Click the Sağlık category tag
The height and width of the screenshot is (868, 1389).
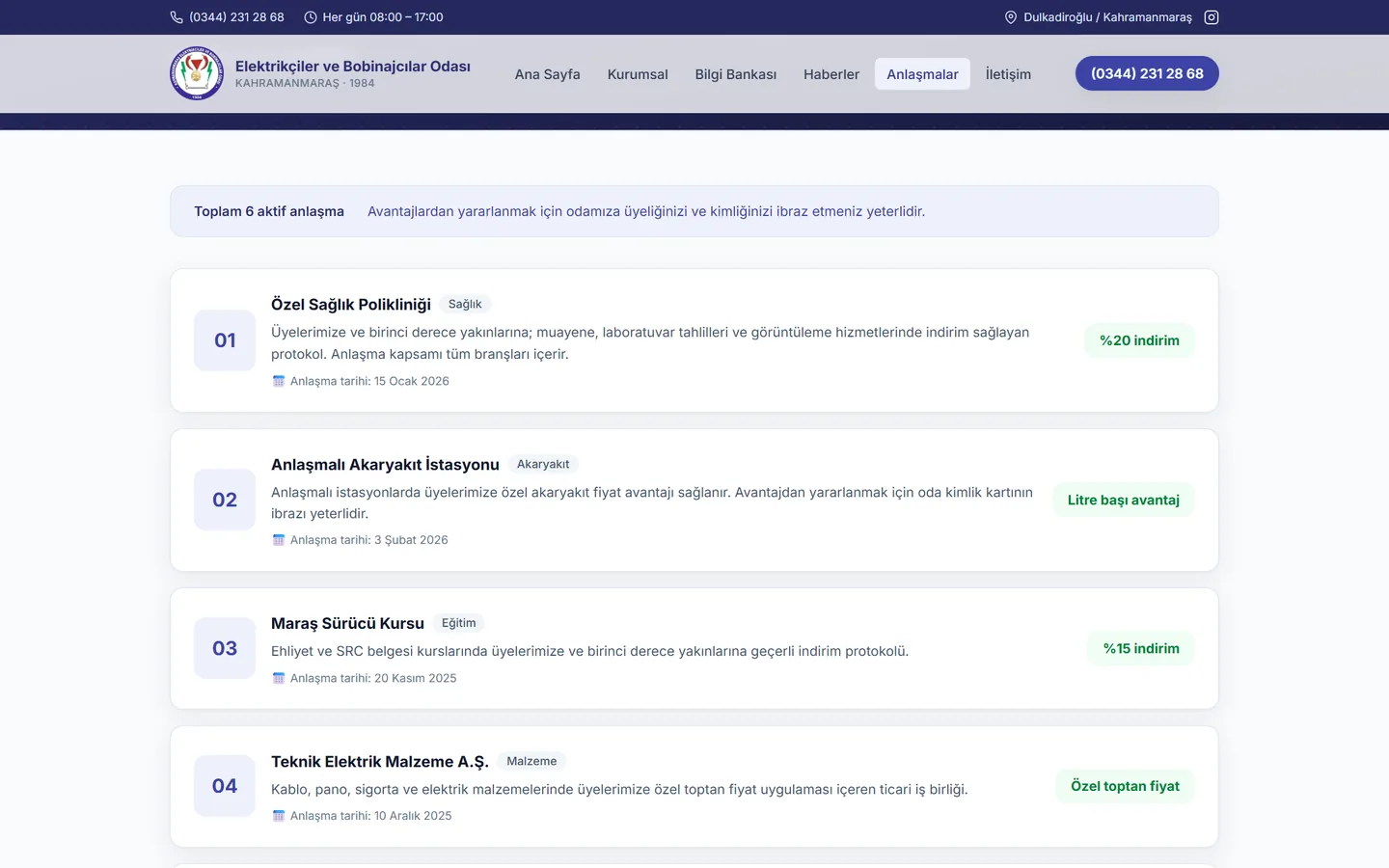[x=465, y=304]
